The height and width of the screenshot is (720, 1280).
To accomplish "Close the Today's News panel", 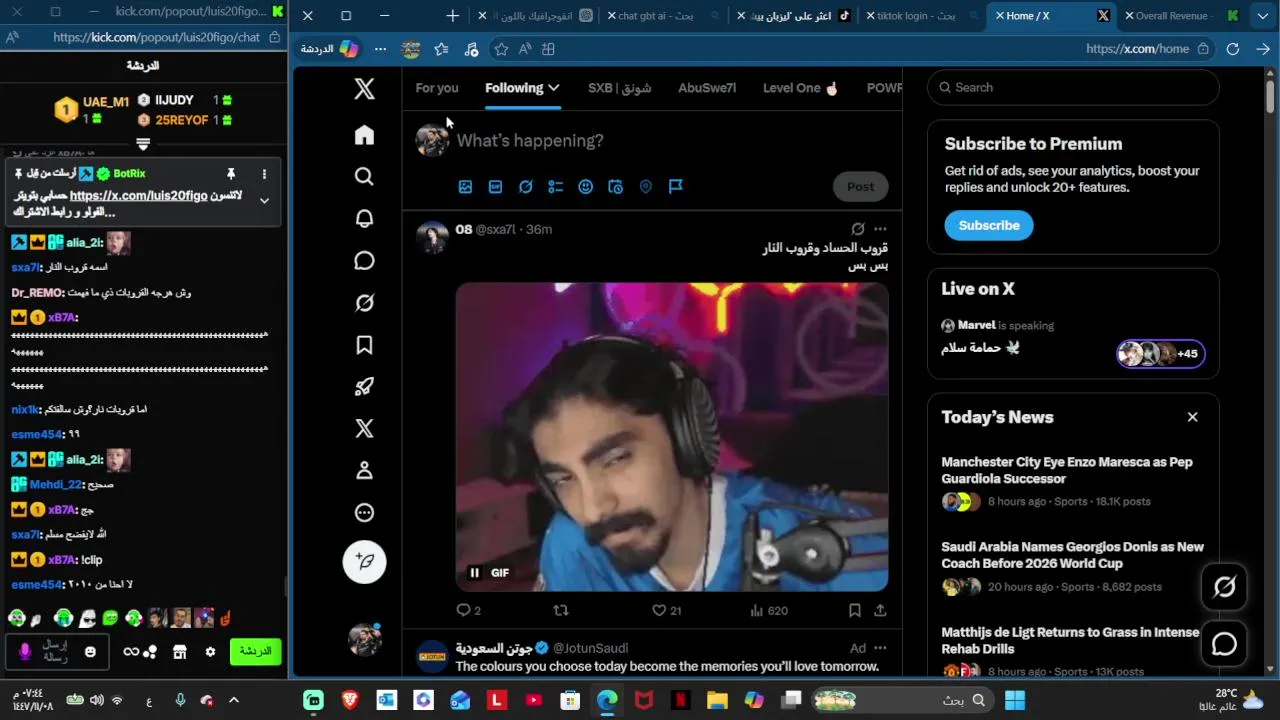I will [x=1192, y=417].
